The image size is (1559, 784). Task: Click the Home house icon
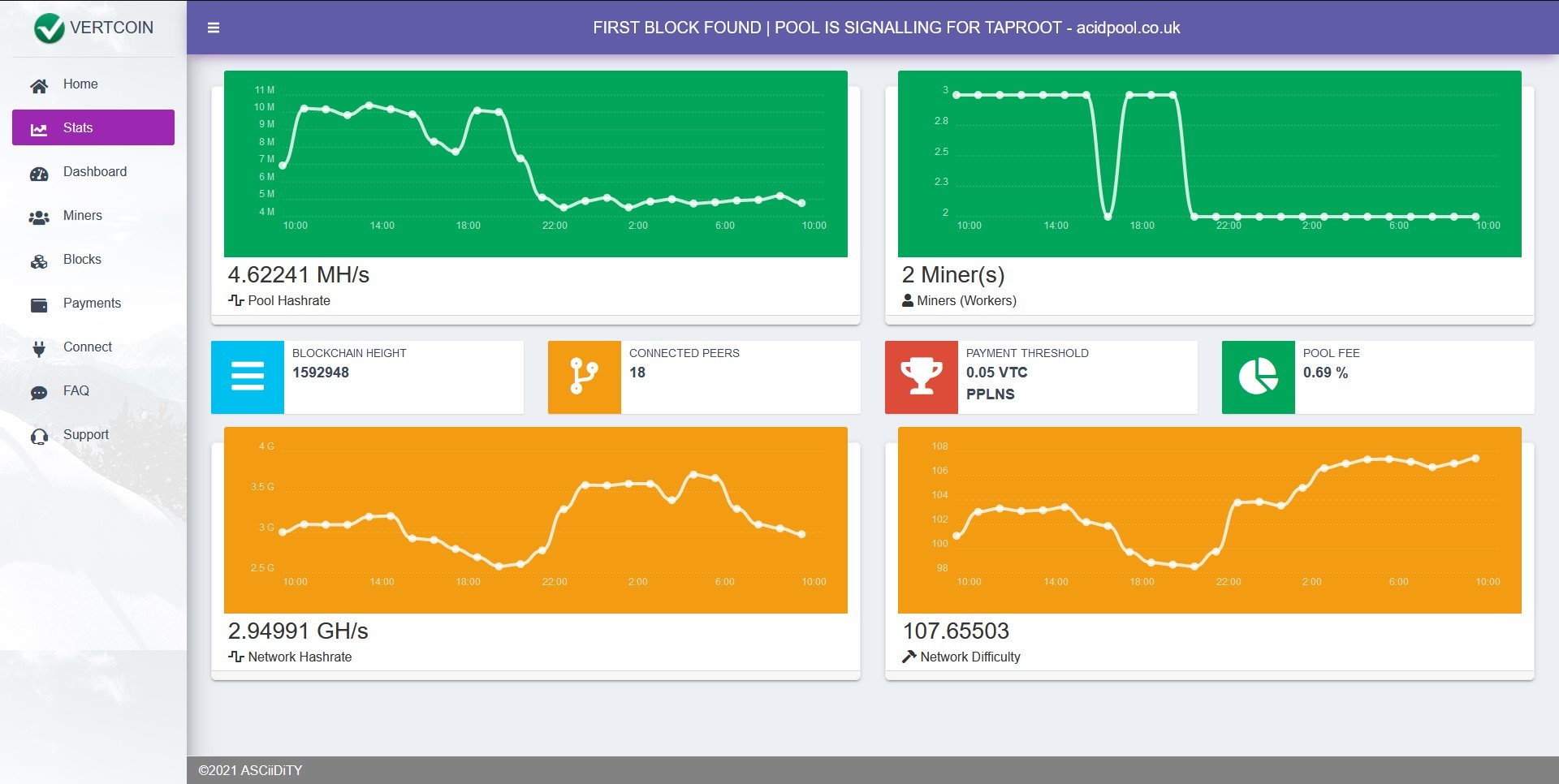[39, 85]
